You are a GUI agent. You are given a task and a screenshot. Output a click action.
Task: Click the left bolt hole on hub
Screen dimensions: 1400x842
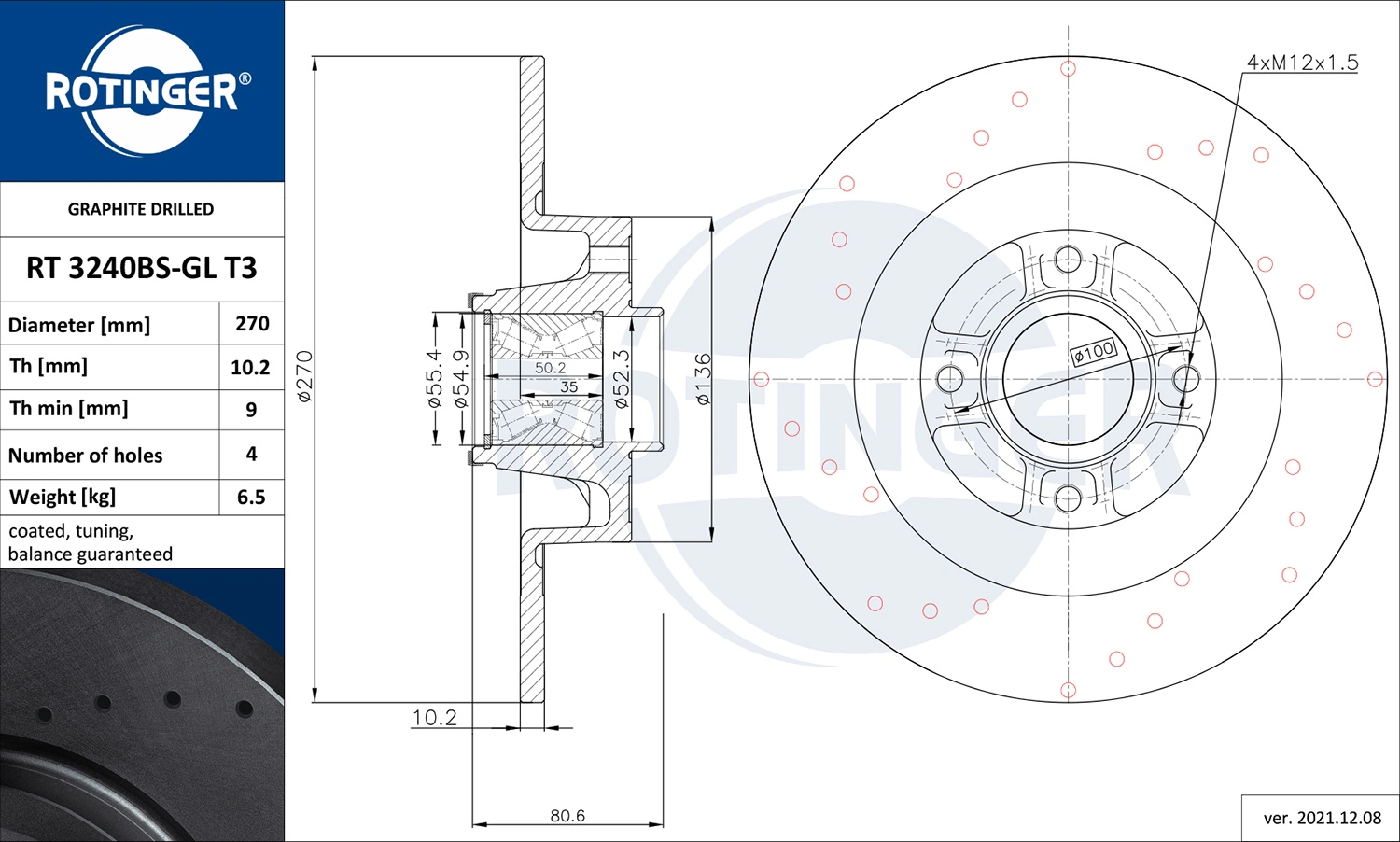tap(949, 379)
